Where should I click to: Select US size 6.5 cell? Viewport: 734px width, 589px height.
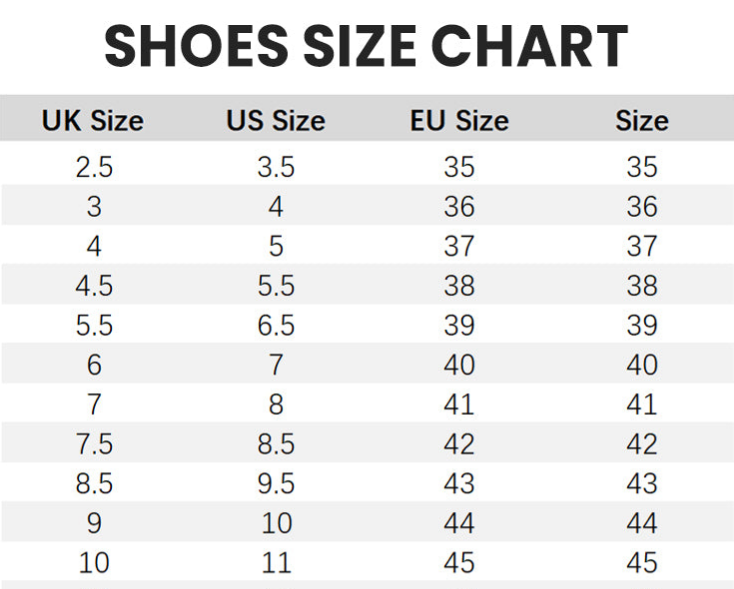tap(276, 325)
